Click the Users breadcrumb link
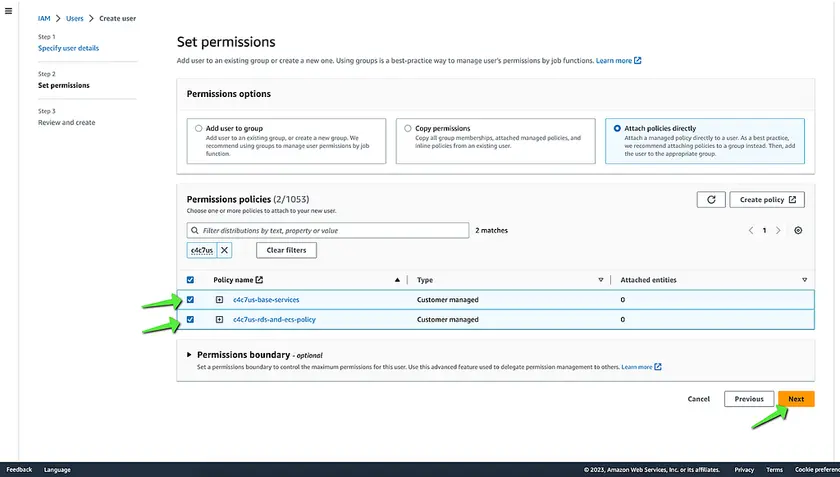Viewport: 840px width, 477px height. click(x=74, y=18)
